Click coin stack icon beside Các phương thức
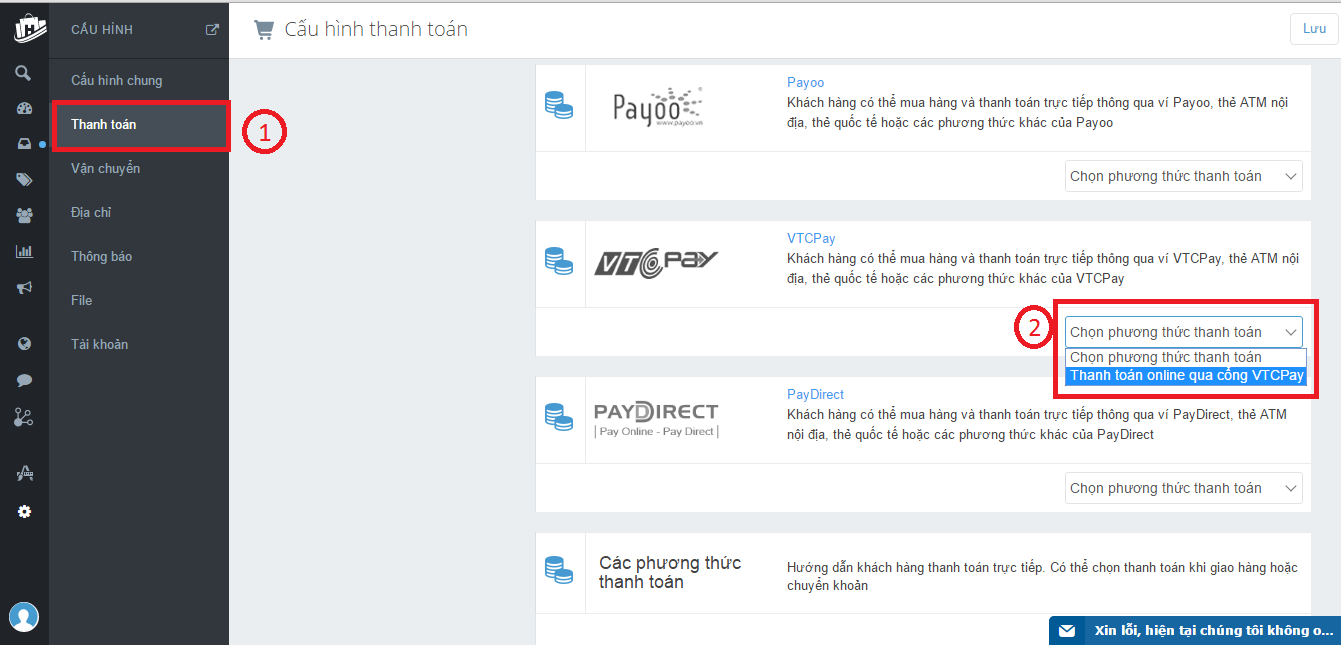 (559, 570)
